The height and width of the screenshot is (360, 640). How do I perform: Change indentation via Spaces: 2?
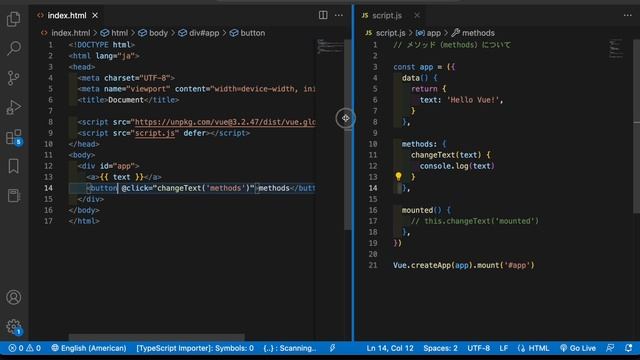pos(440,348)
